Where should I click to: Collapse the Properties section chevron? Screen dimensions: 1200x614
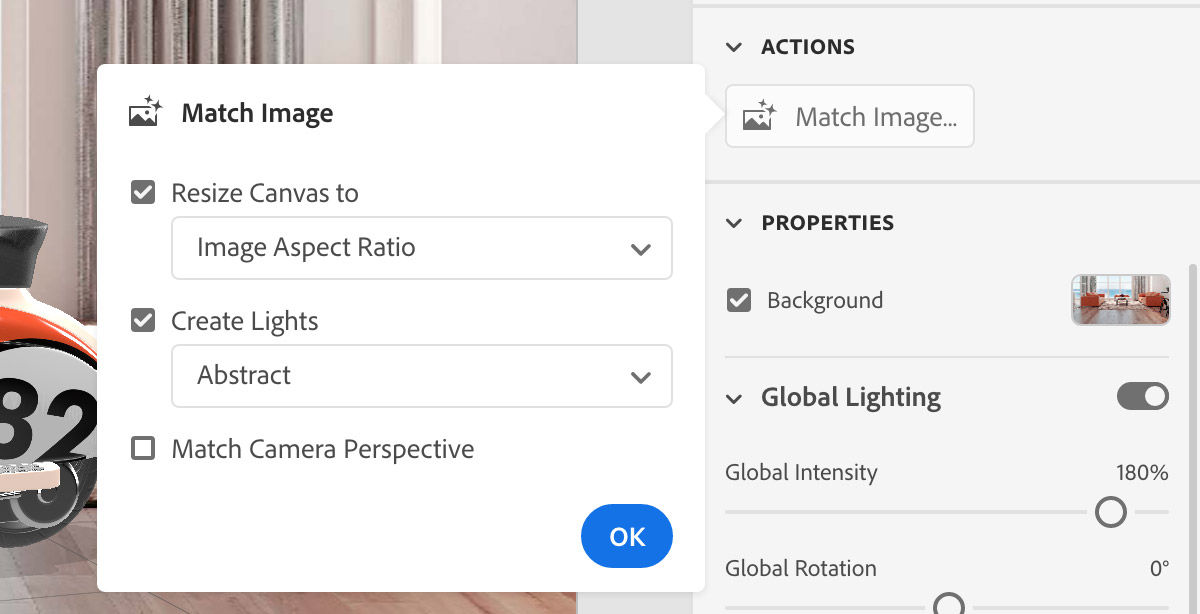[x=735, y=223]
